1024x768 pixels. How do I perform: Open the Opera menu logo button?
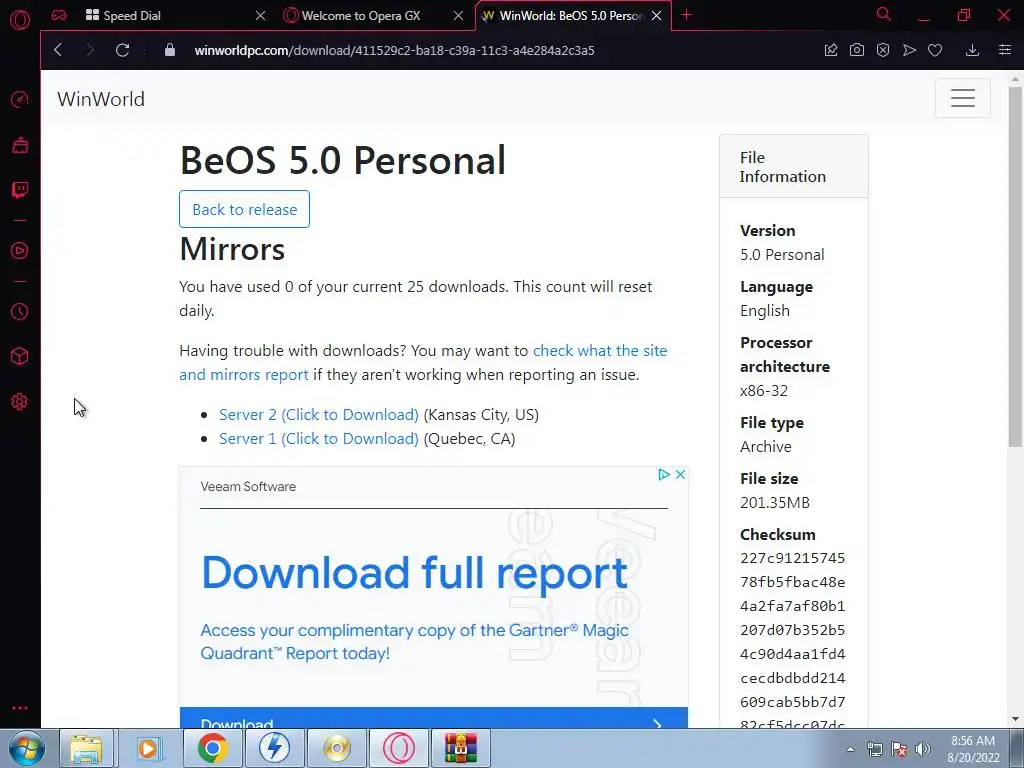[x=20, y=20]
